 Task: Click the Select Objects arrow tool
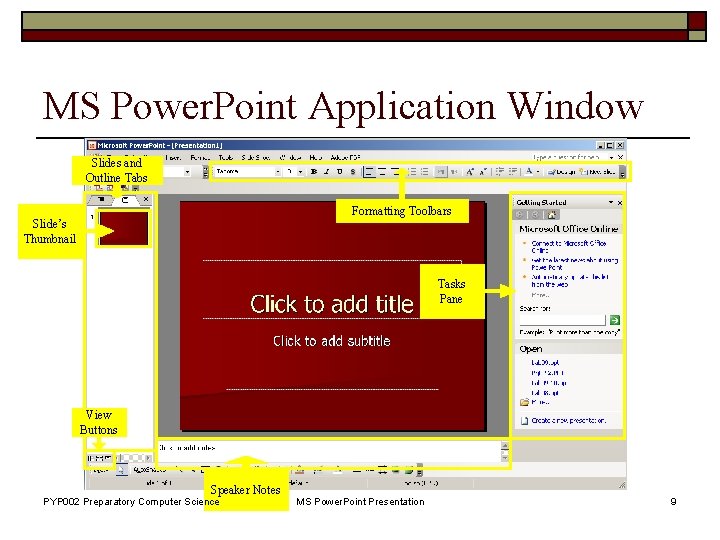[x=122, y=470]
